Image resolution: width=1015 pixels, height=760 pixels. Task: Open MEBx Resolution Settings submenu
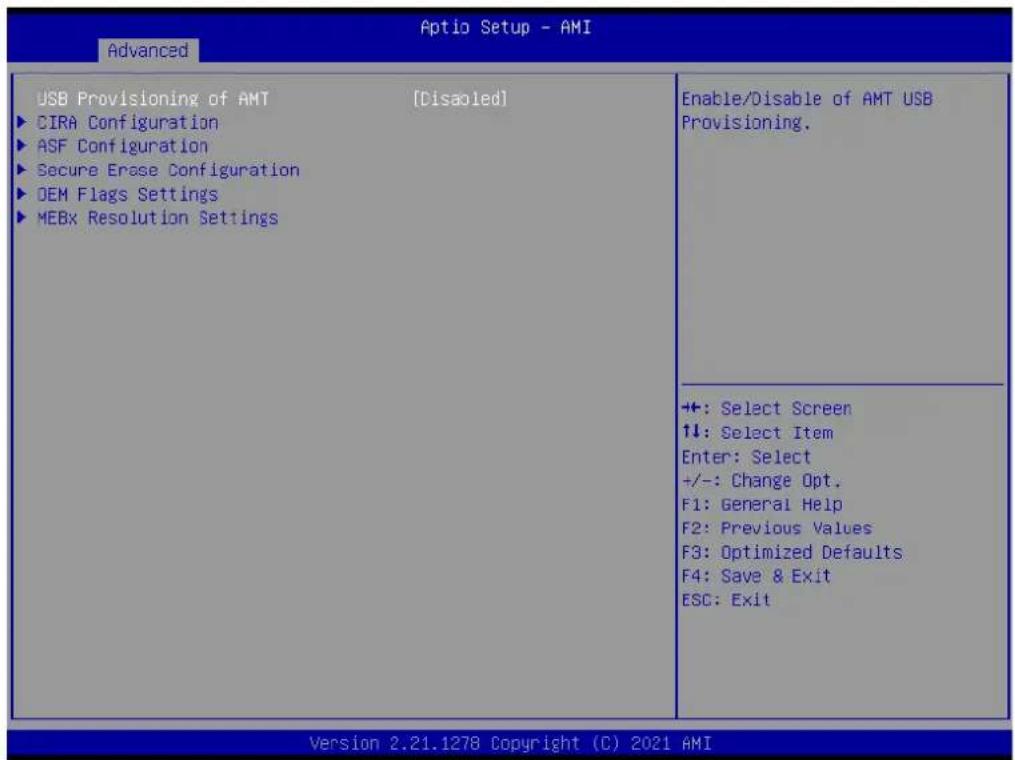[157, 218]
